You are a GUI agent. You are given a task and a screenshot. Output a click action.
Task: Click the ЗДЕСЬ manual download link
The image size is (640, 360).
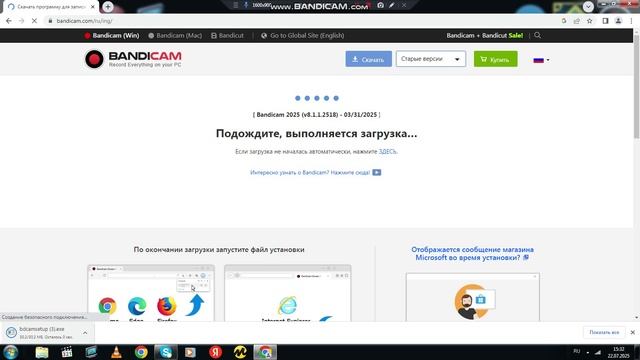coord(387,151)
